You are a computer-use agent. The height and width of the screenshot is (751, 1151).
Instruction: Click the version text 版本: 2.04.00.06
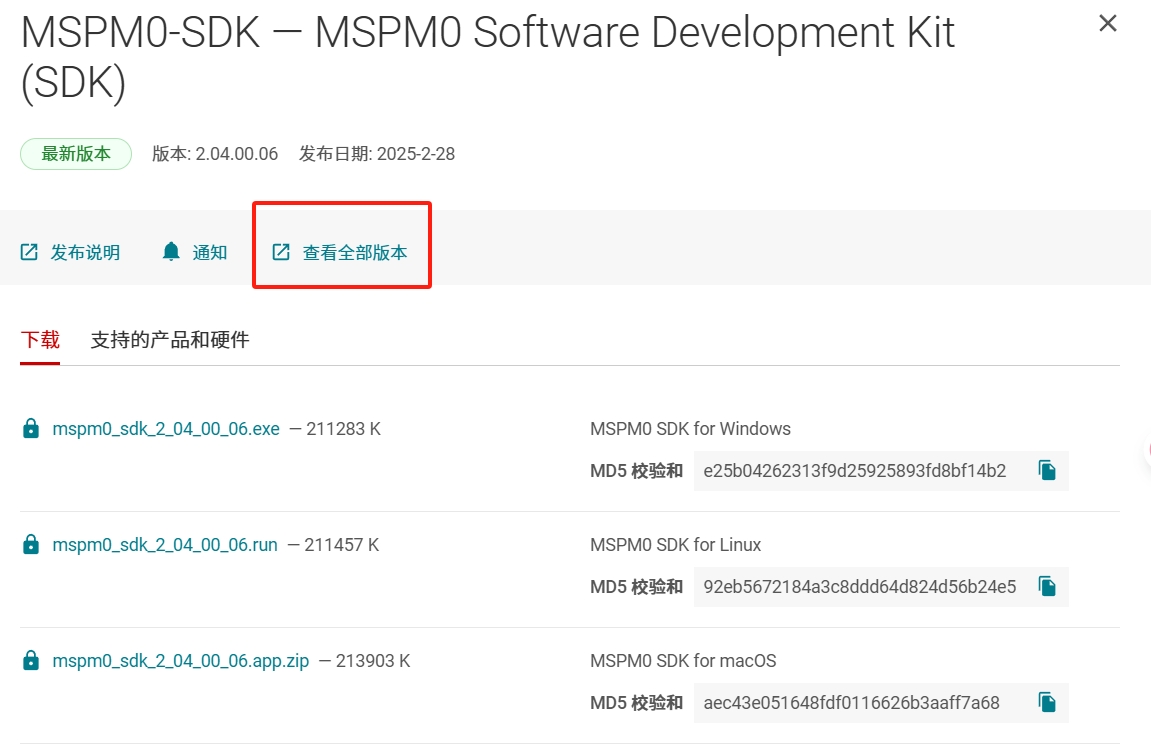[x=215, y=154]
